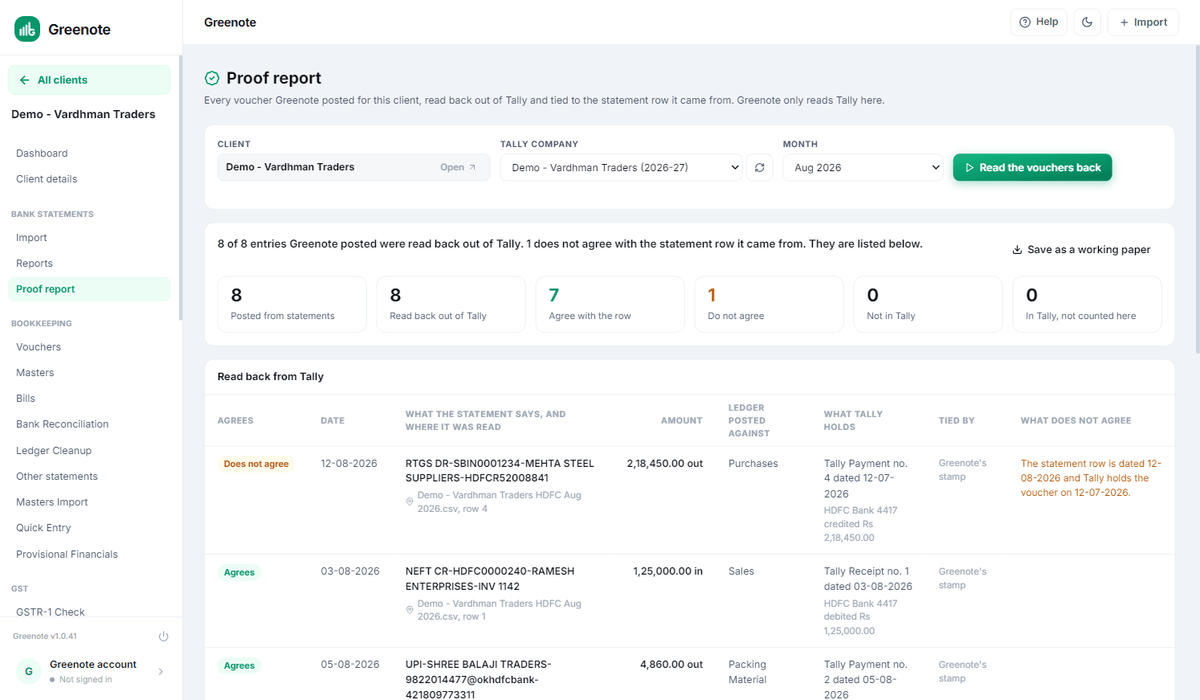The width and height of the screenshot is (1200, 700).
Task: Click the Packing Material ledger cell
Action: click(748, 672)
